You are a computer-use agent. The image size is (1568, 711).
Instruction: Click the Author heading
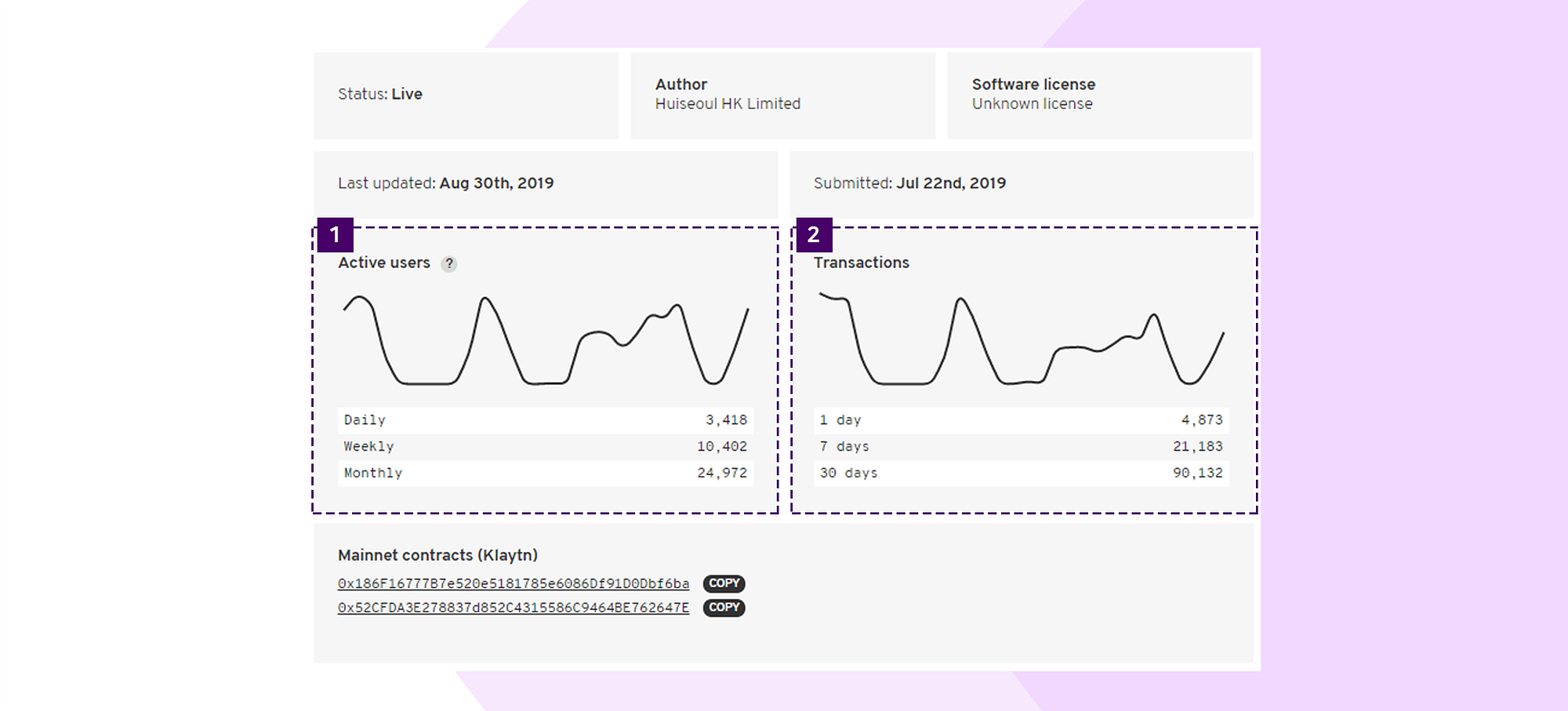click(x=681, y=84)
